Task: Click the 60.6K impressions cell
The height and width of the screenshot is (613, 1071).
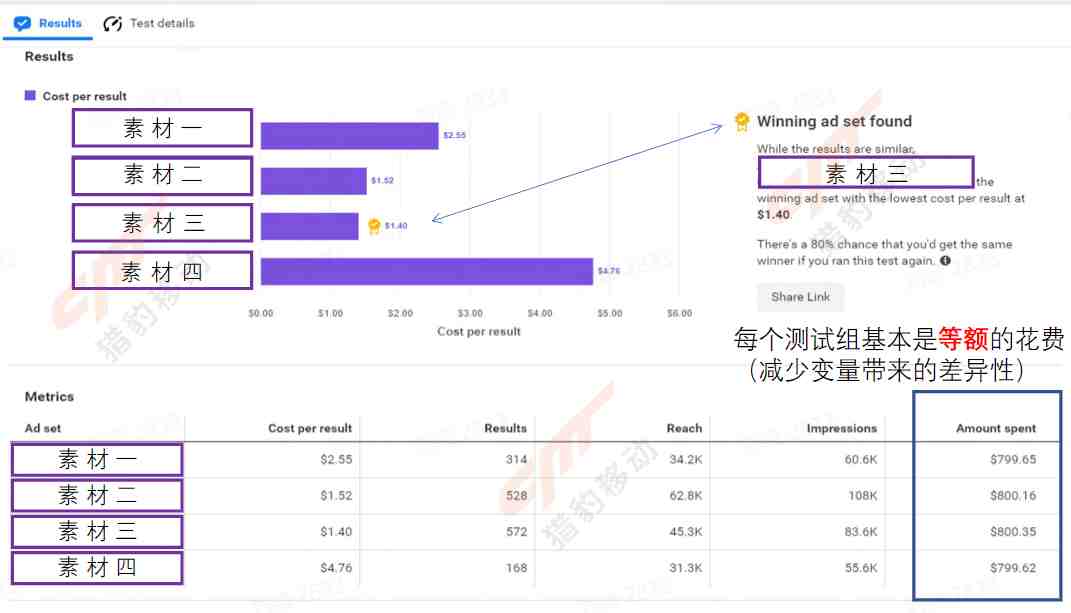Action: click(x=861, y=459)
